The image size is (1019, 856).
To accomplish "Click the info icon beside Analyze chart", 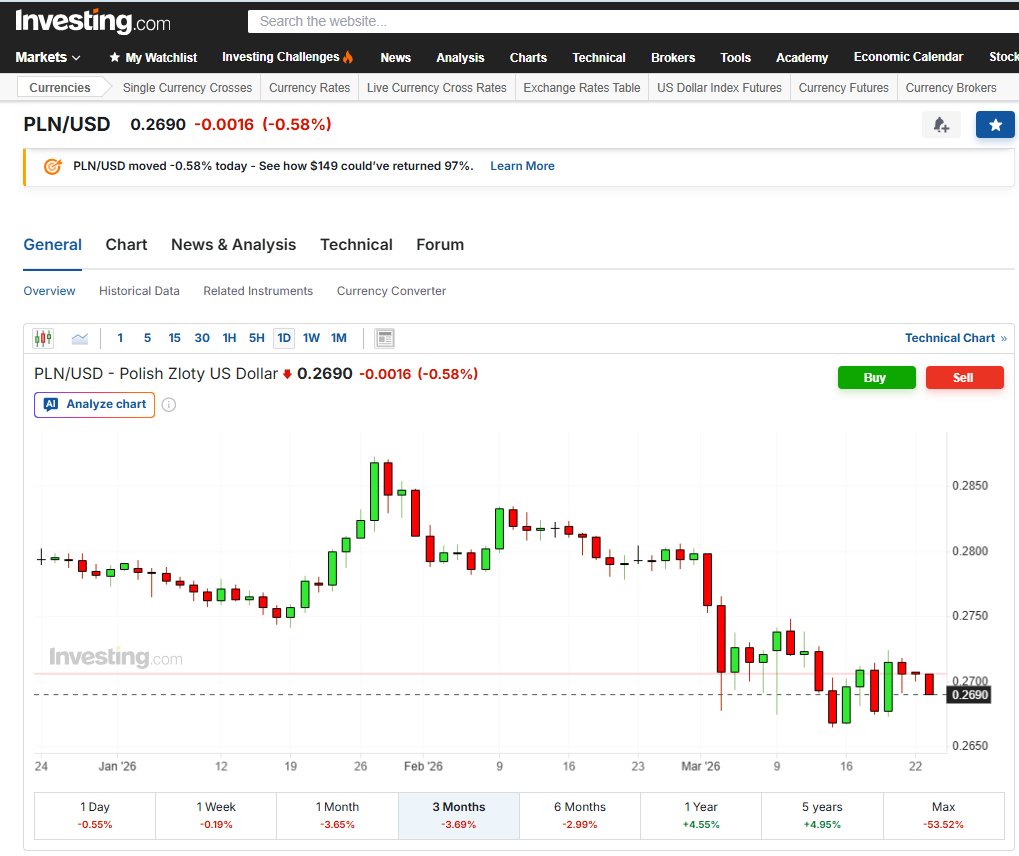I will pyautogui.click(x=168, y=405).
